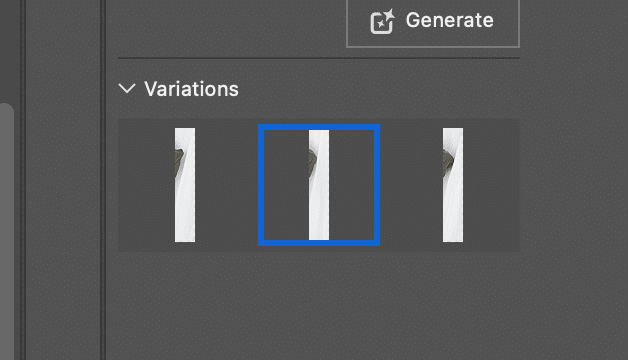
Task: Select the third variation thumbnail
Action: (x=453, y=185)
